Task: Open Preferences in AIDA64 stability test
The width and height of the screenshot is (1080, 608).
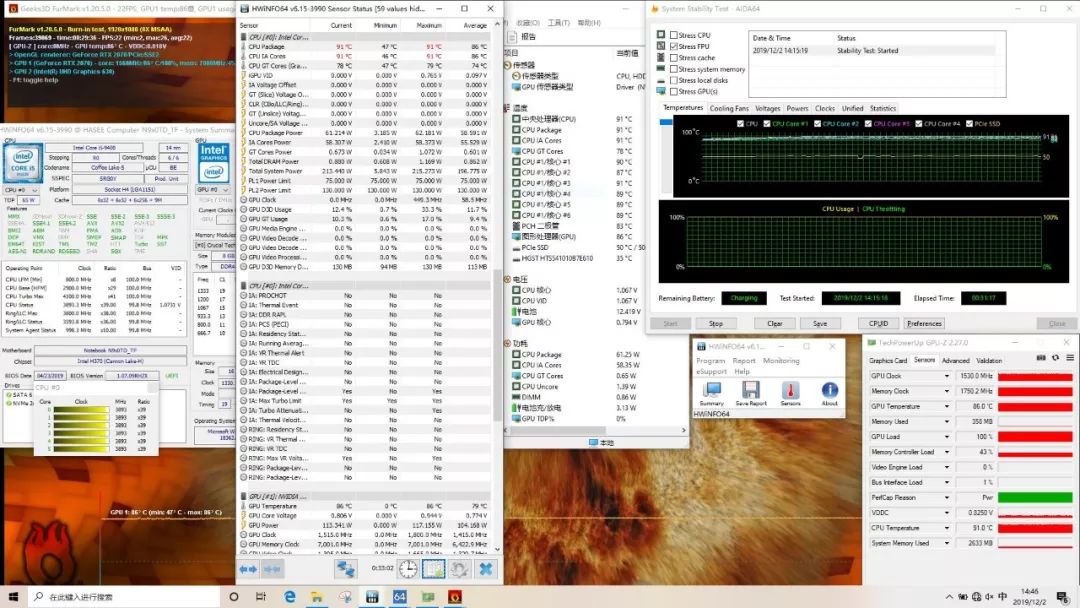Action: click(x=924, y=323)
